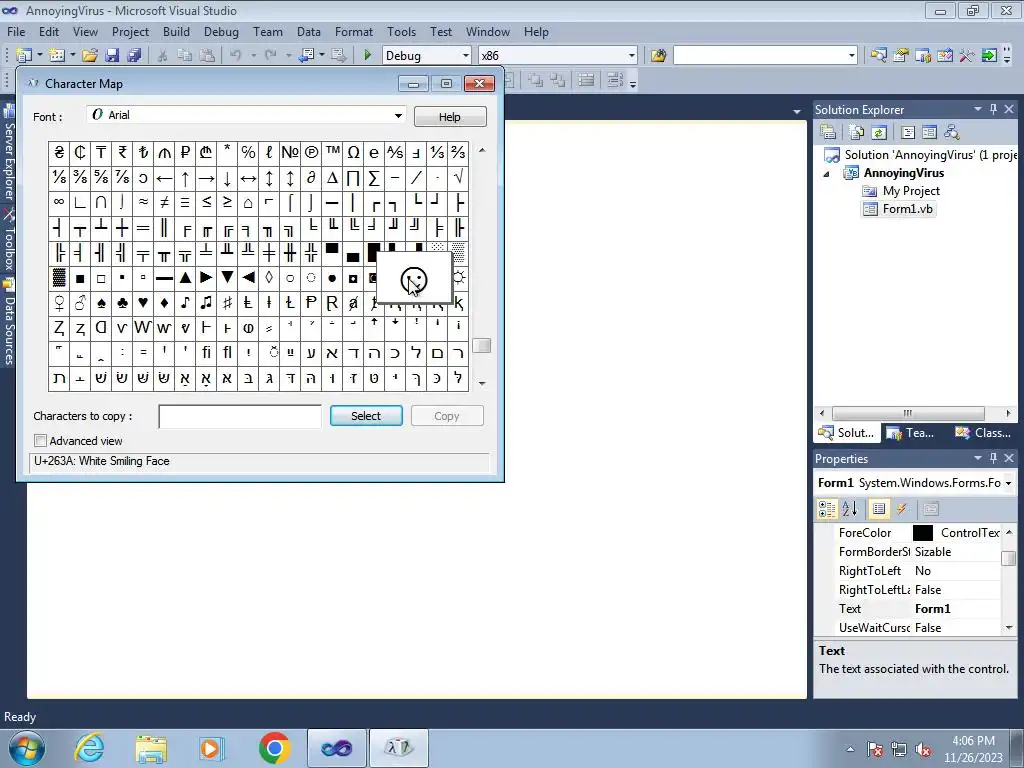The image size is (1024, 768).
Task: Select the Omega character in grid
Action: [x=353, y=153]
